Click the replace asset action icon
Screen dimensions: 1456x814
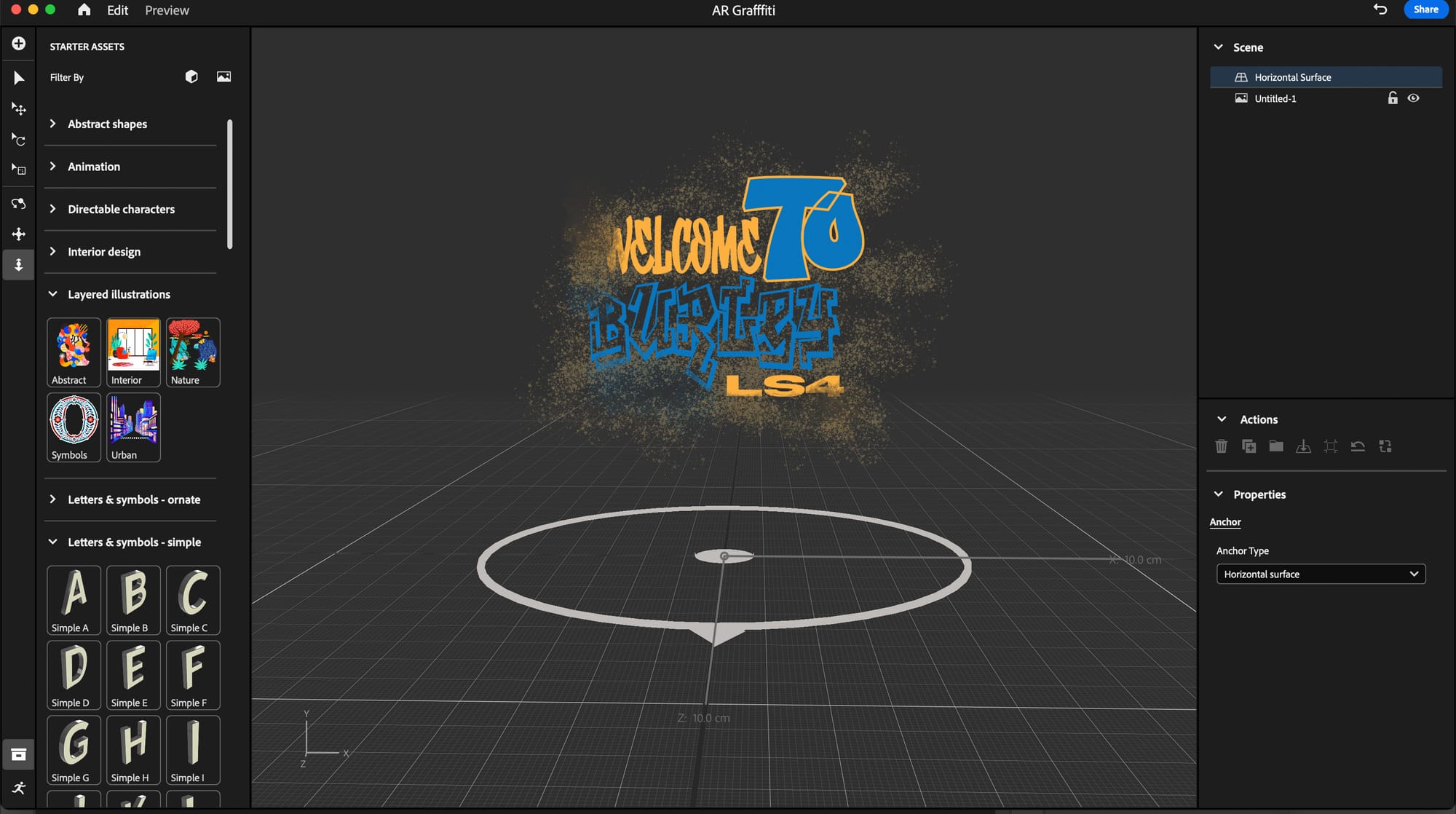tap(1385, 446)
